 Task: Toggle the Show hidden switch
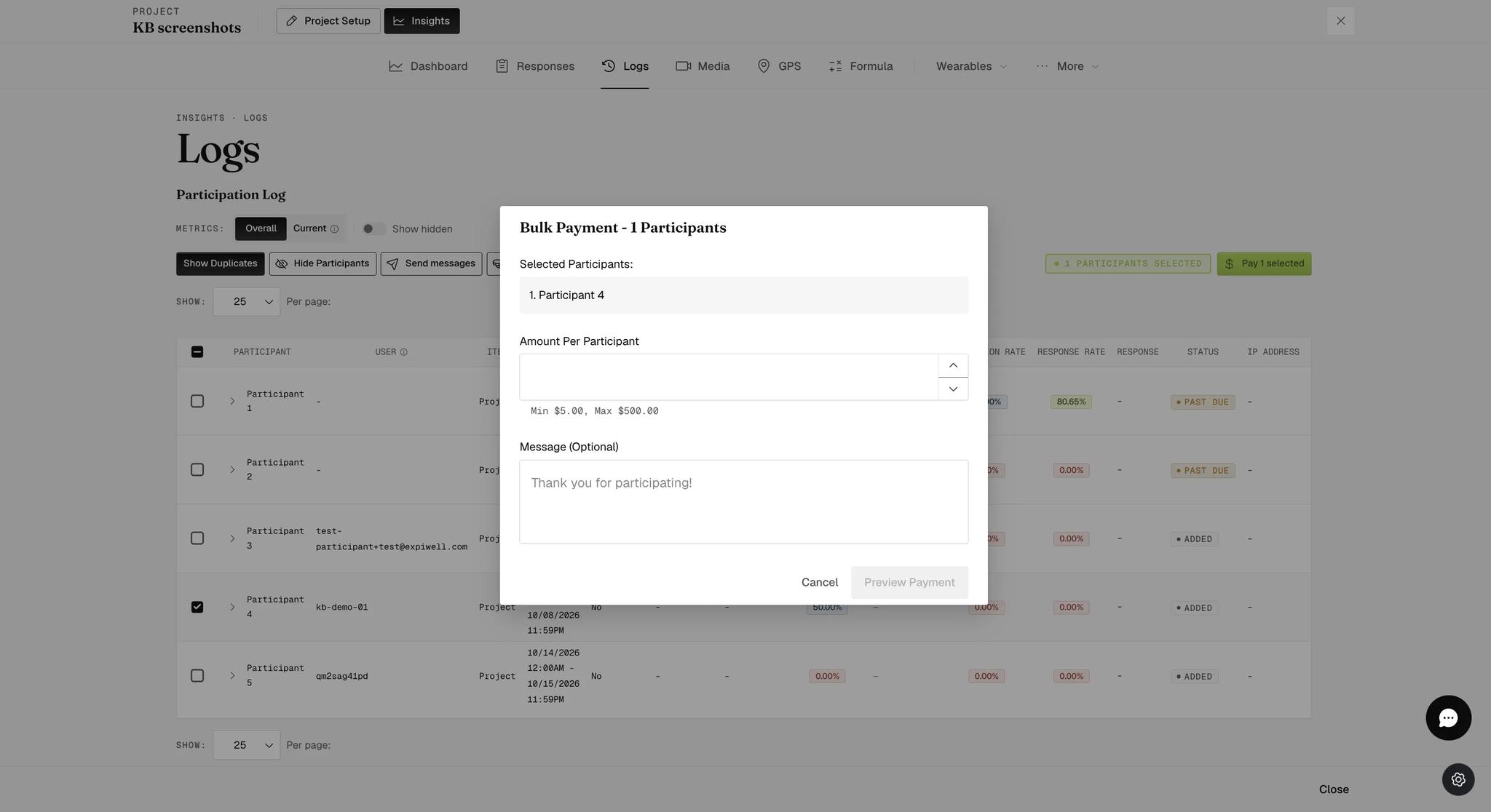pos(373,229)
